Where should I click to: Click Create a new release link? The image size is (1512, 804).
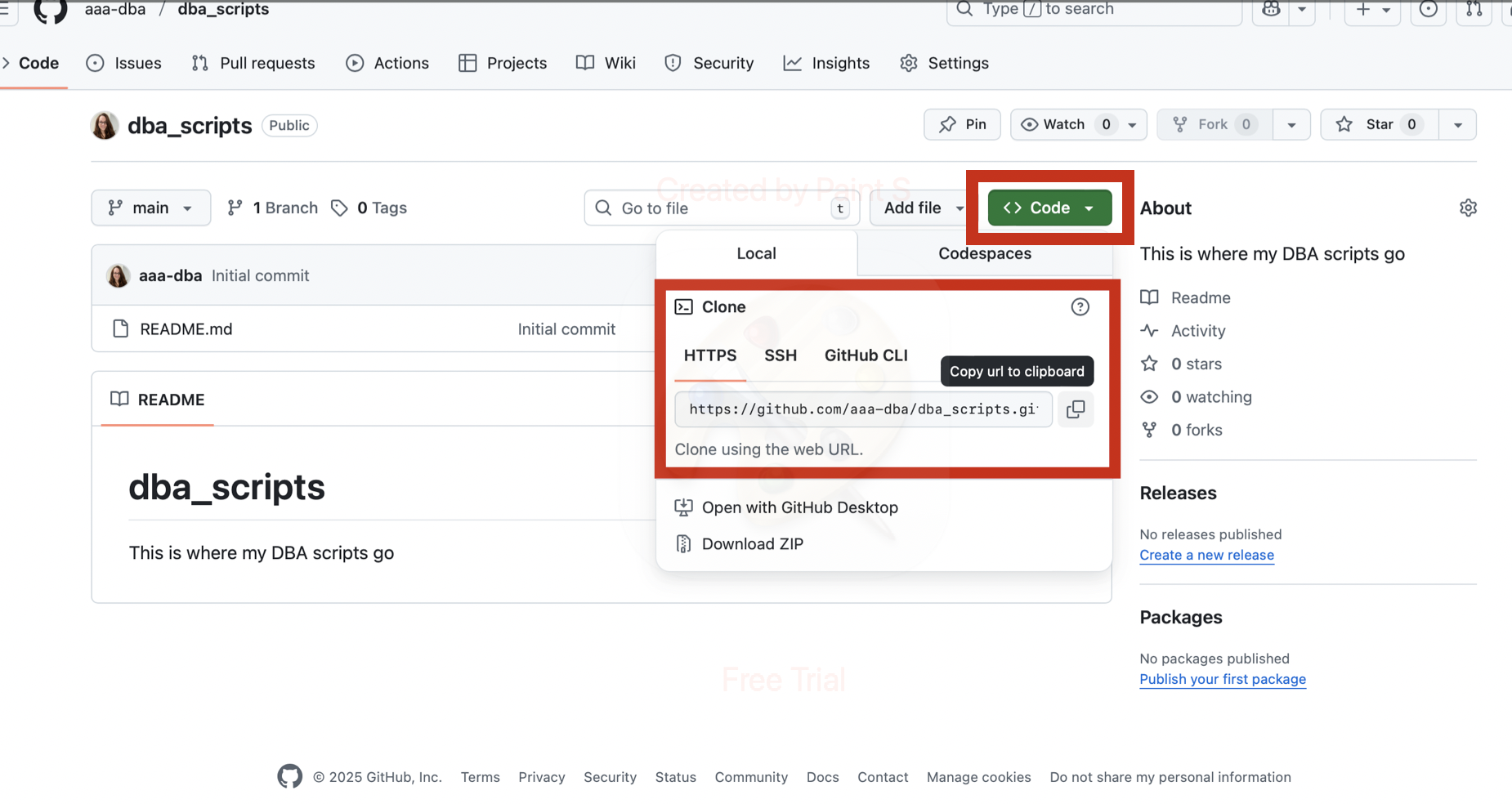coord(1206,555)
